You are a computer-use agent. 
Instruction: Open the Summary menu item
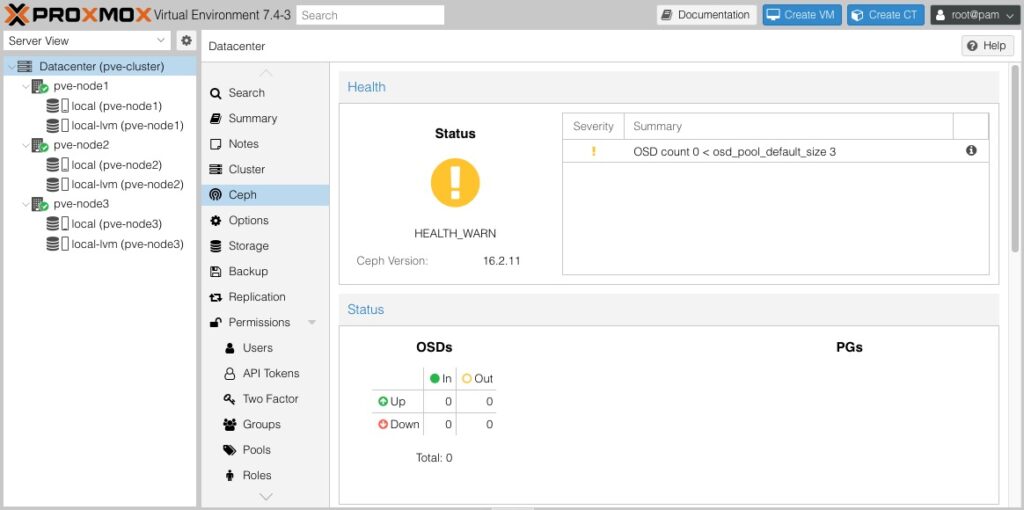pos(265,118)
